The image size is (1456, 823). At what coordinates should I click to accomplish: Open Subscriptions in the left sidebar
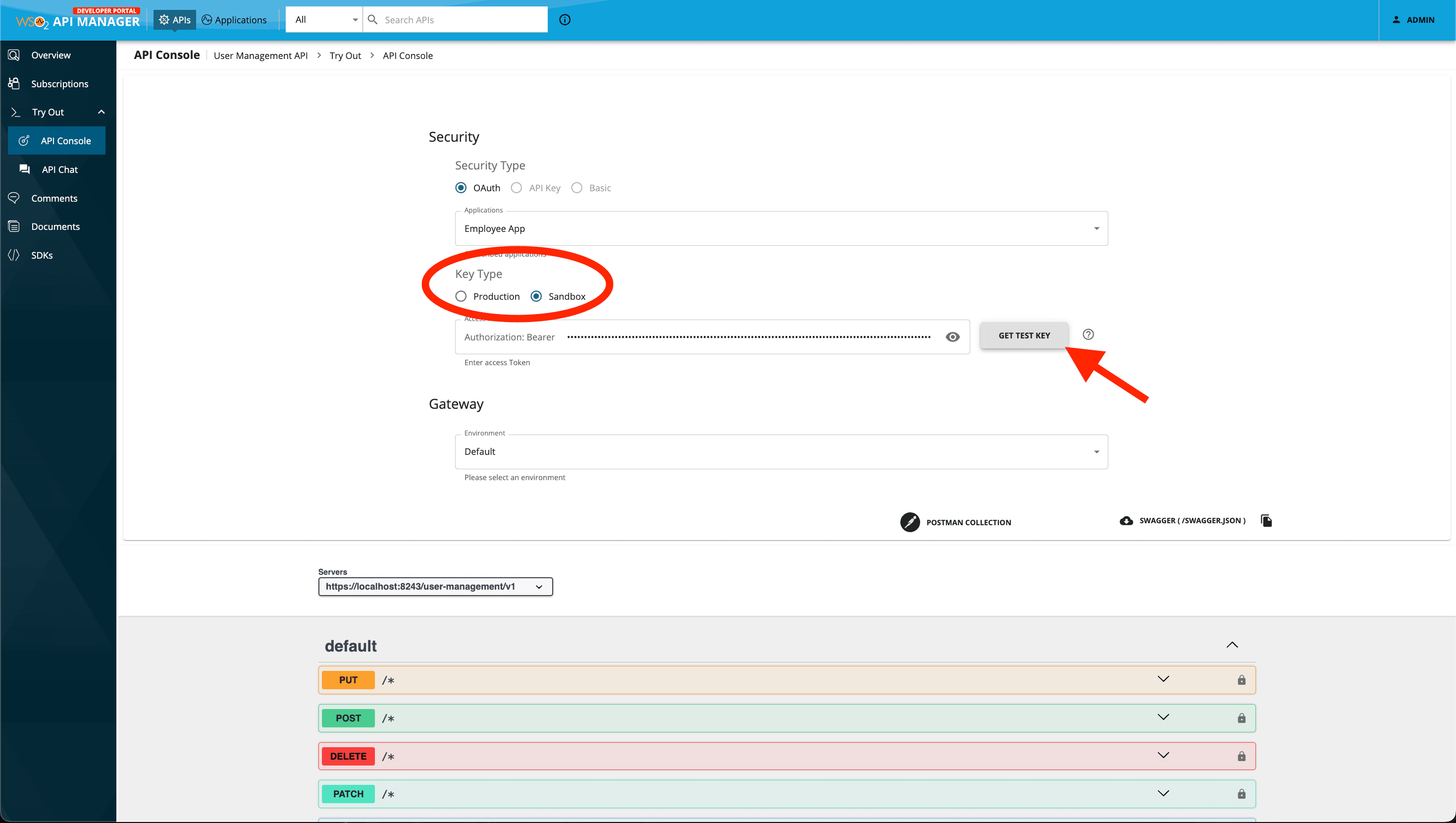[x=59, y=84]
